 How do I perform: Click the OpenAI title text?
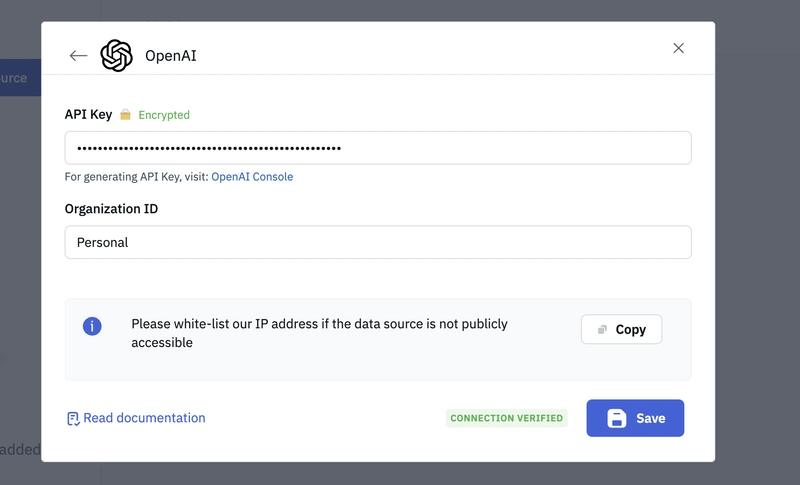click(x=171, y=56)
